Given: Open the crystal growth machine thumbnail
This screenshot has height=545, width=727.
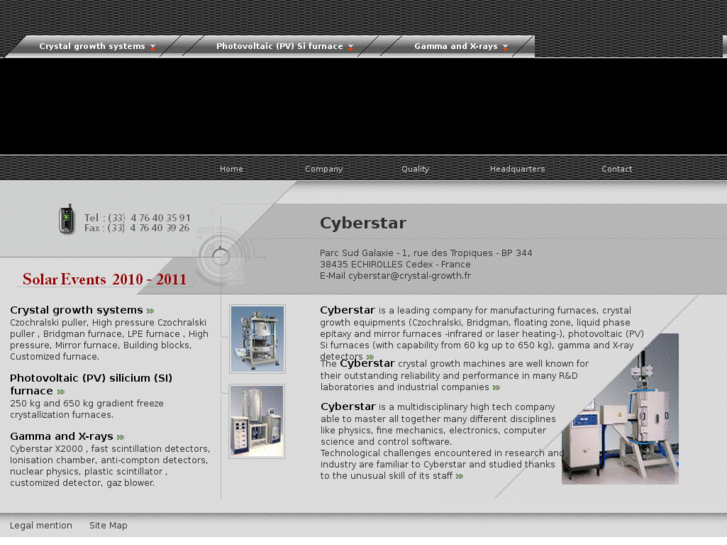Looking at the screenshot, I should point(257,339).
